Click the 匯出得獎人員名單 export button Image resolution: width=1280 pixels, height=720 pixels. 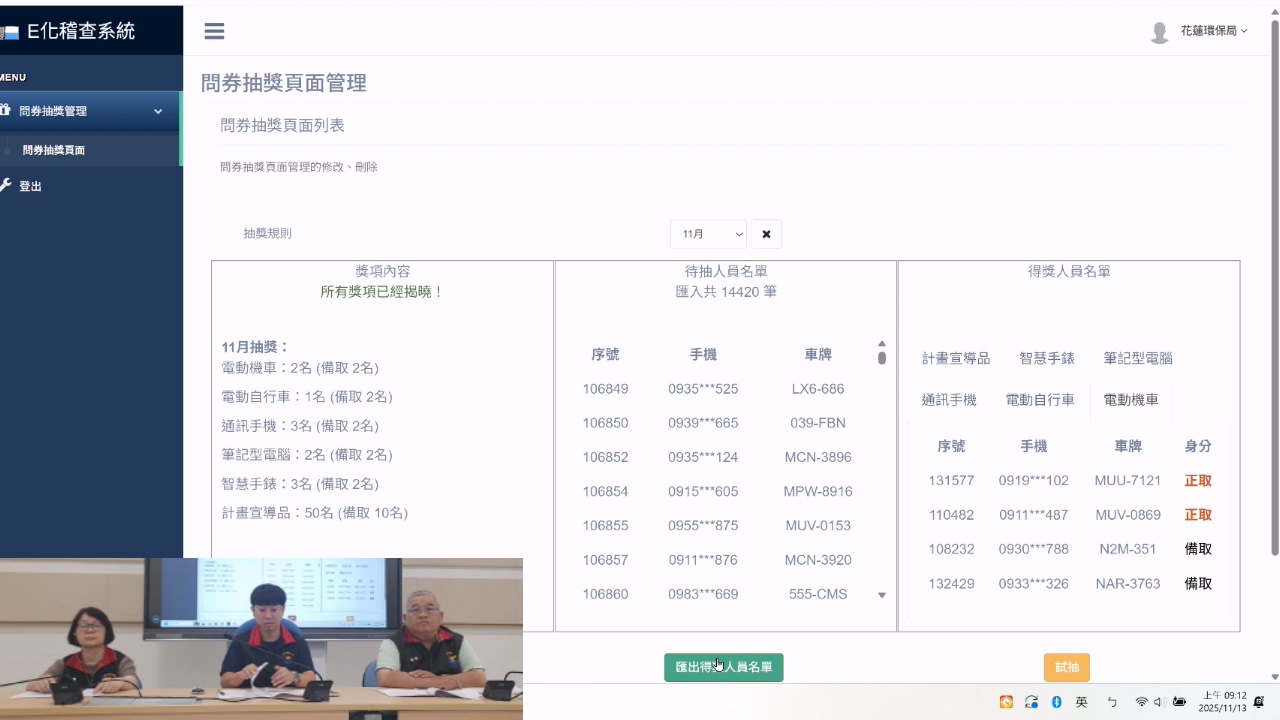click(x=723, y=667)
